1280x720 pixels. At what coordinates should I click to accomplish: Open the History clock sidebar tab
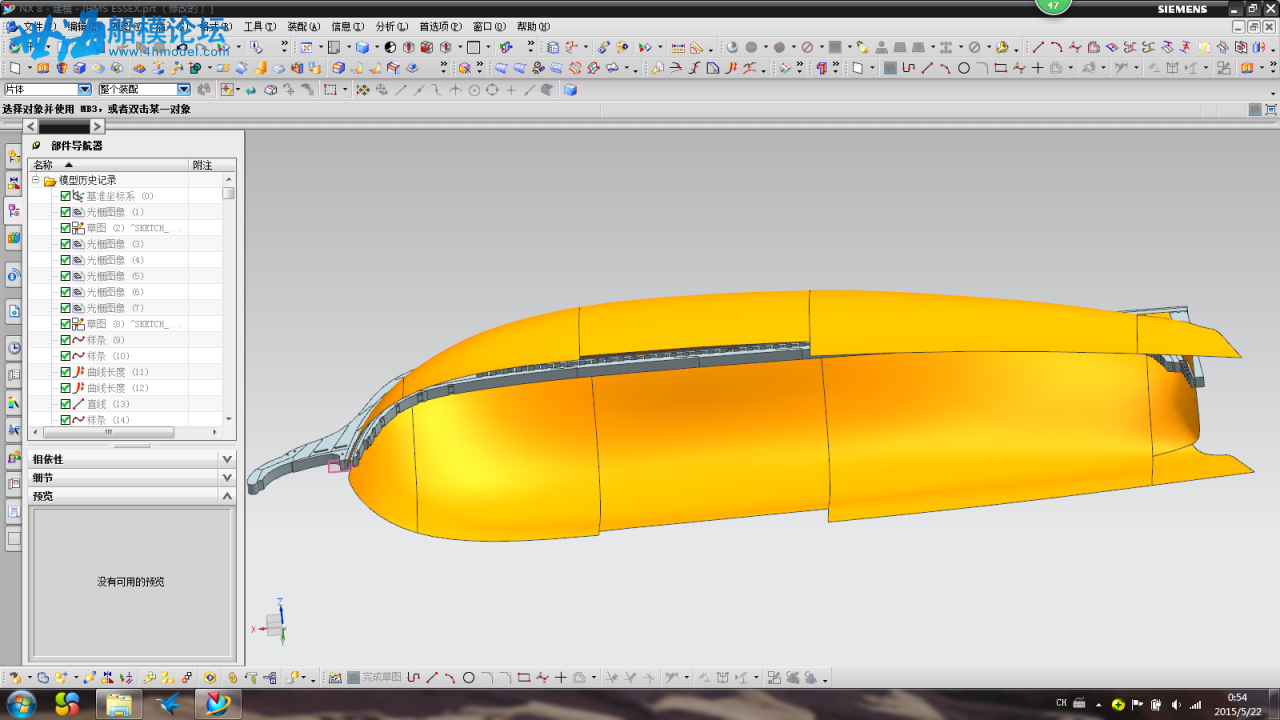13,348
